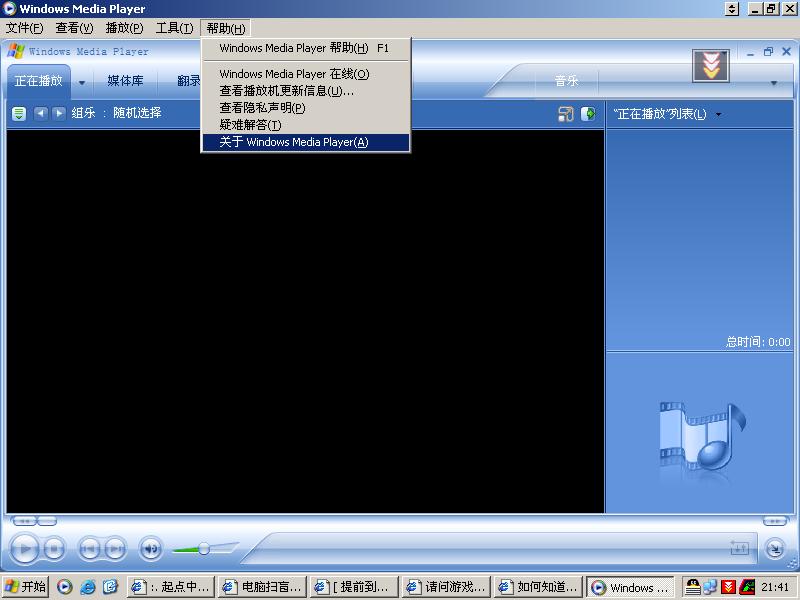
Task: Click the 总时间: 0:00 text
Action: 758,342
